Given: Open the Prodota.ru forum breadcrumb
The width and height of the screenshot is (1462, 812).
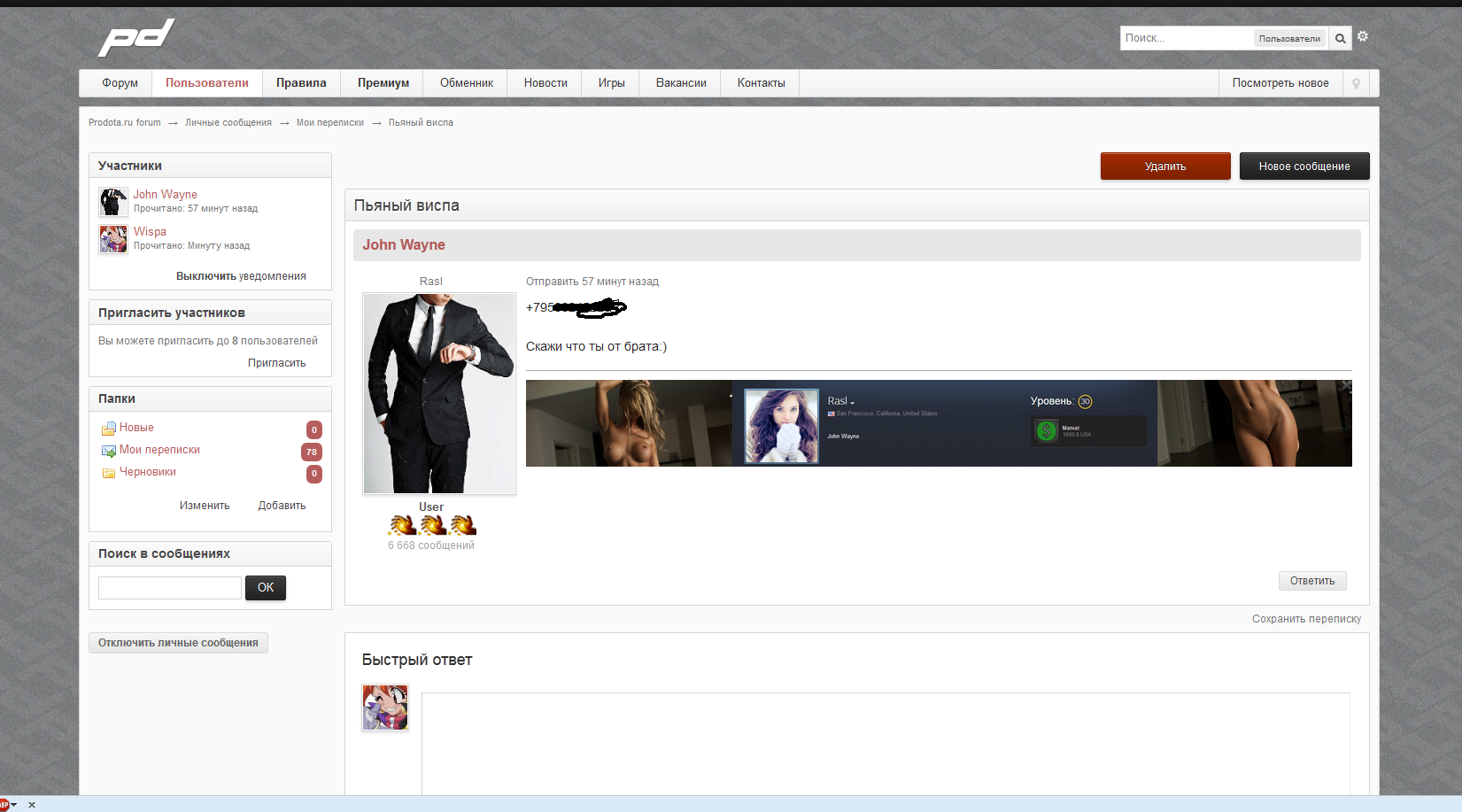Looking at the screenshot, I should pos(125,123).
